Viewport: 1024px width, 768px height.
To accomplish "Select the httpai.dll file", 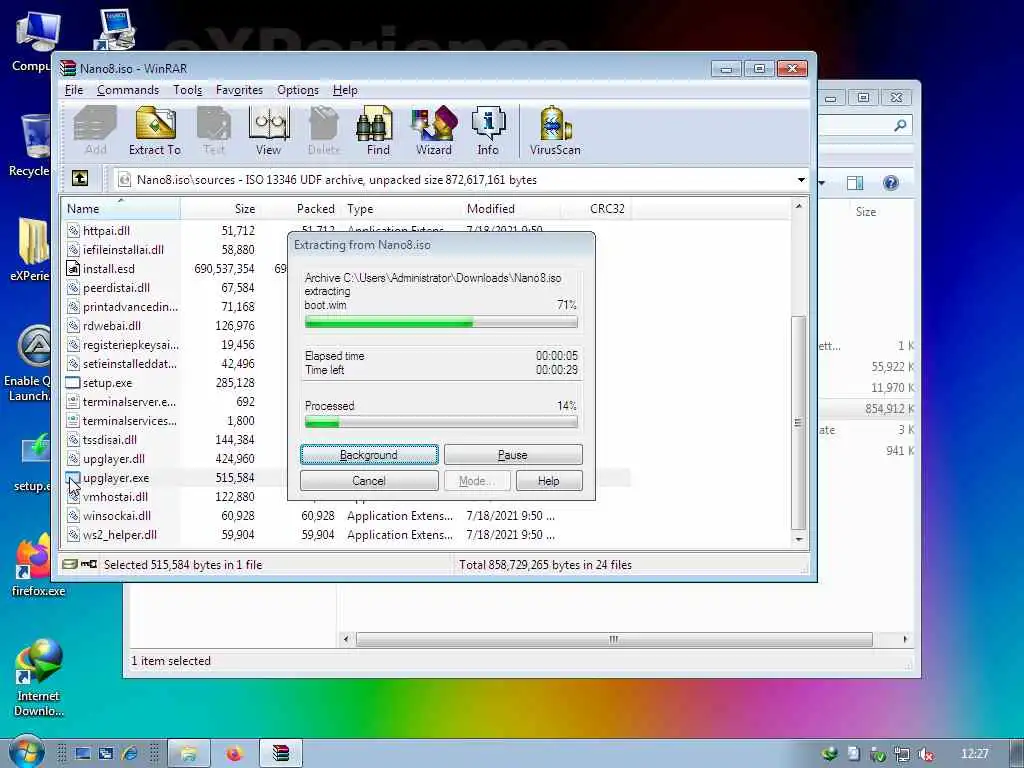I will [x=106, y=231].
